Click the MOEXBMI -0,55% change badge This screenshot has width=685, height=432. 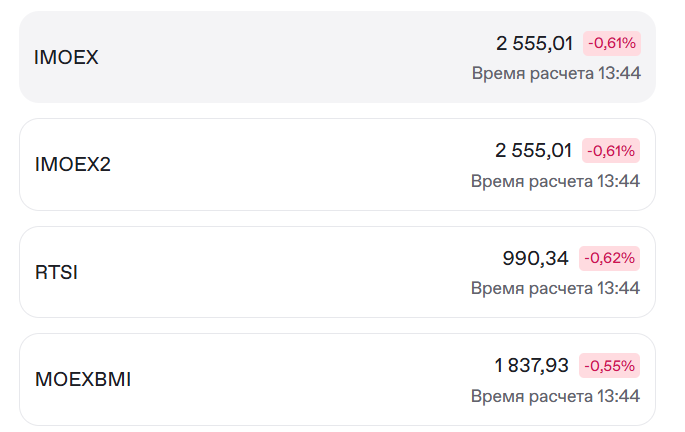click(610, 366)
